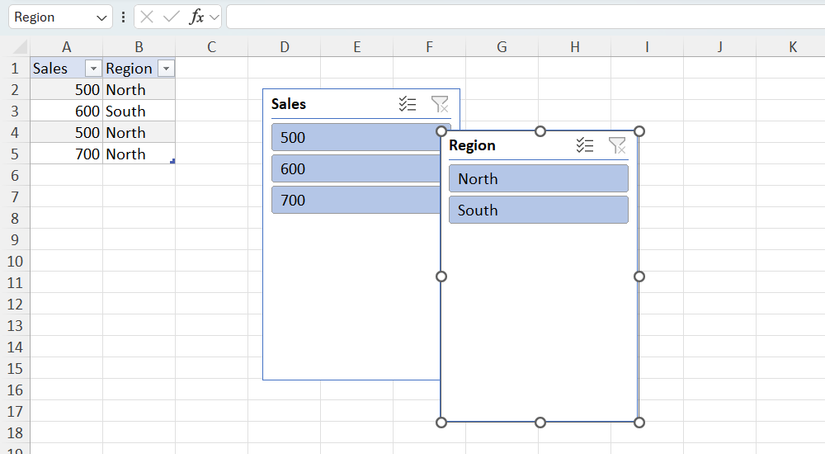Clear filter on Sales slicer
Image resolution: width=825 pixels, height=454 pixels.
click(x=439, y=104)
